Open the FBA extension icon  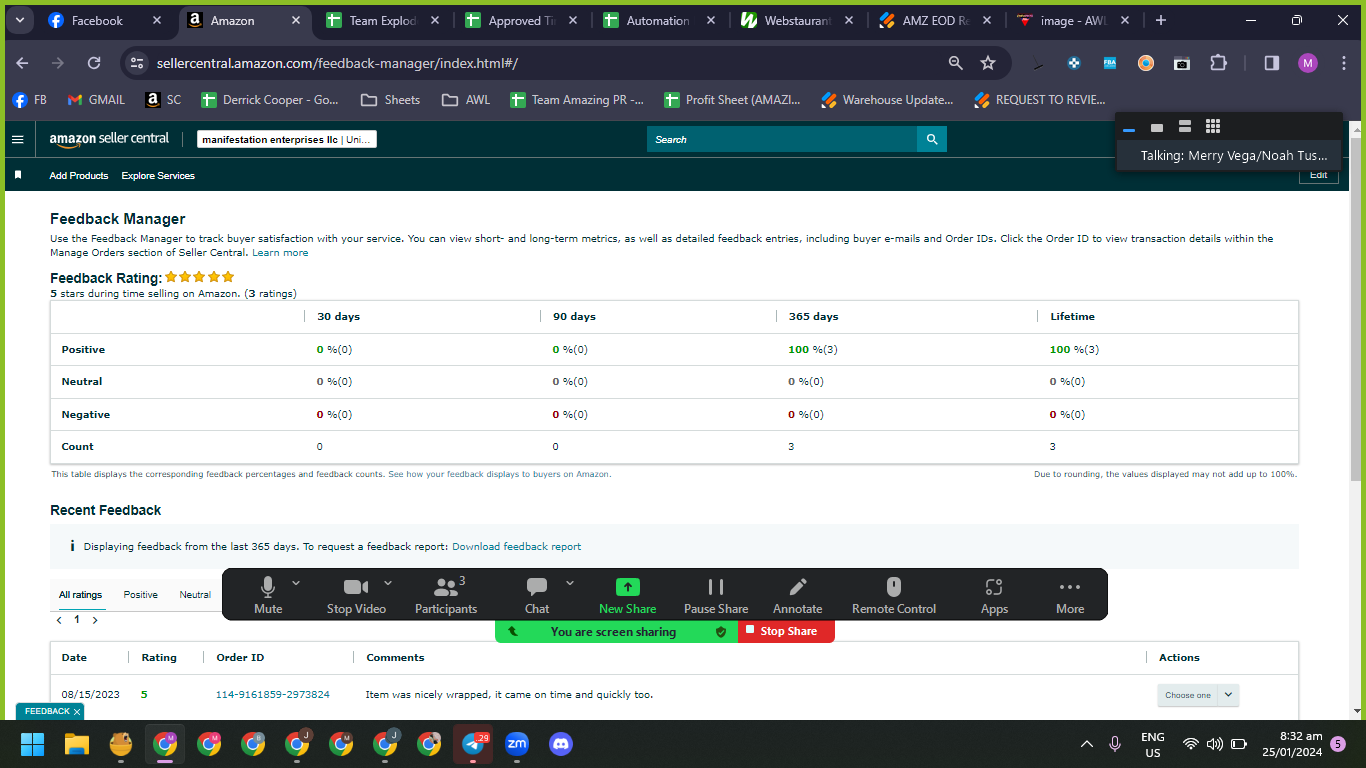[1110, 63]
